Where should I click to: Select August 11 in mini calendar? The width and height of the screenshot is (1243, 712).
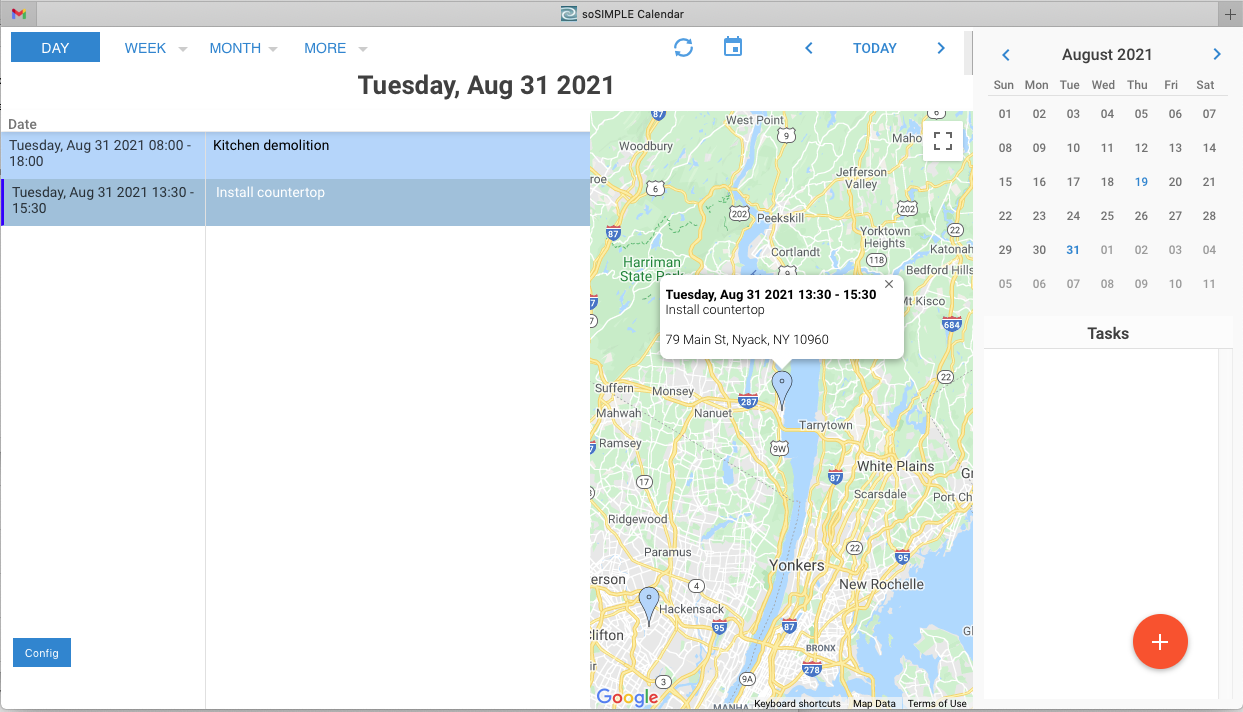1107,148
